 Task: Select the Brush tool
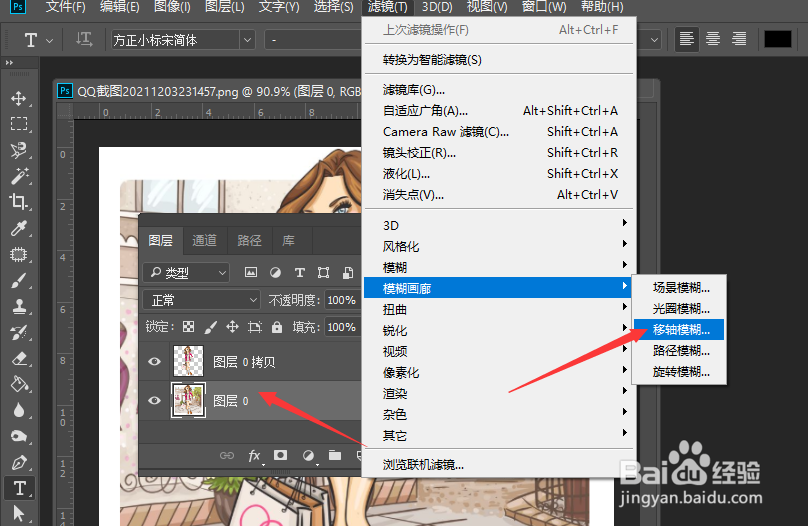[x=19, y=280]
